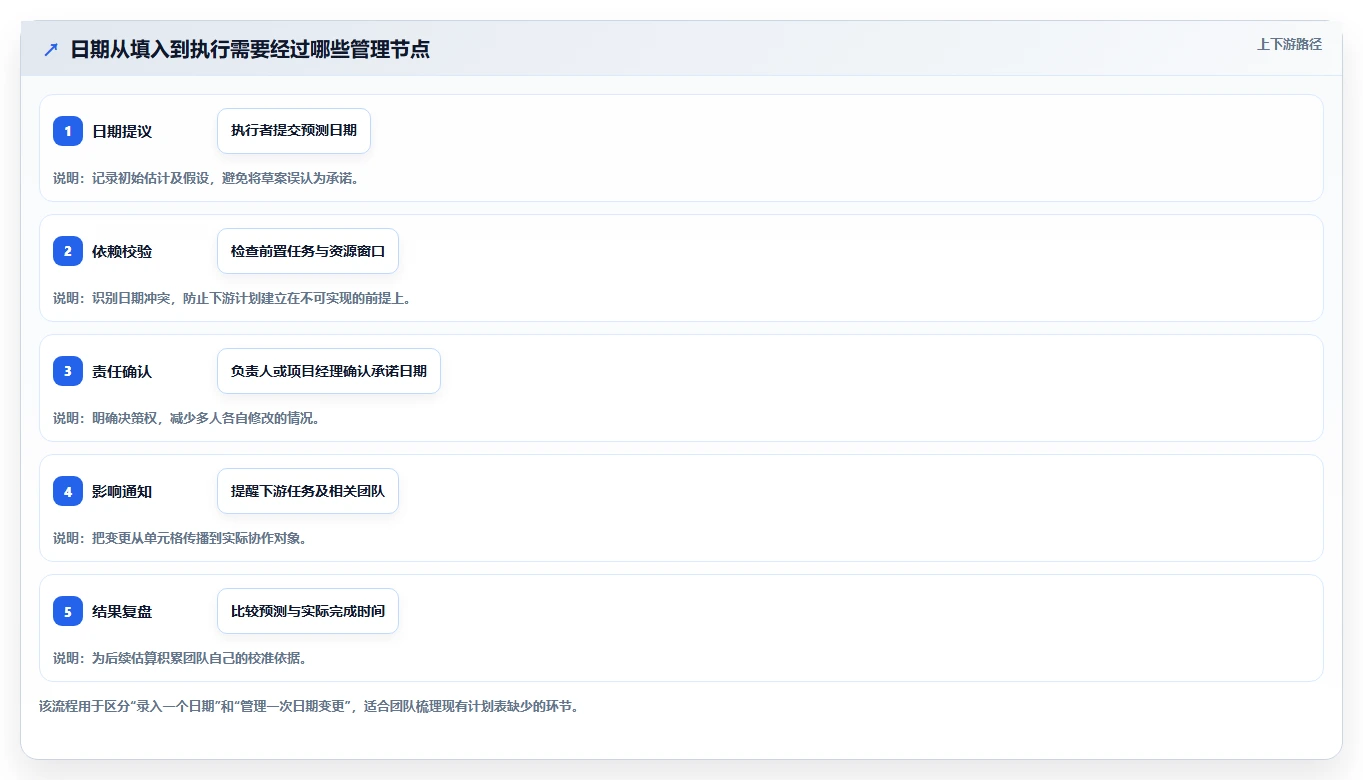
Task: Click the note starting 识别日期冲突
Action: coord(232,298)
